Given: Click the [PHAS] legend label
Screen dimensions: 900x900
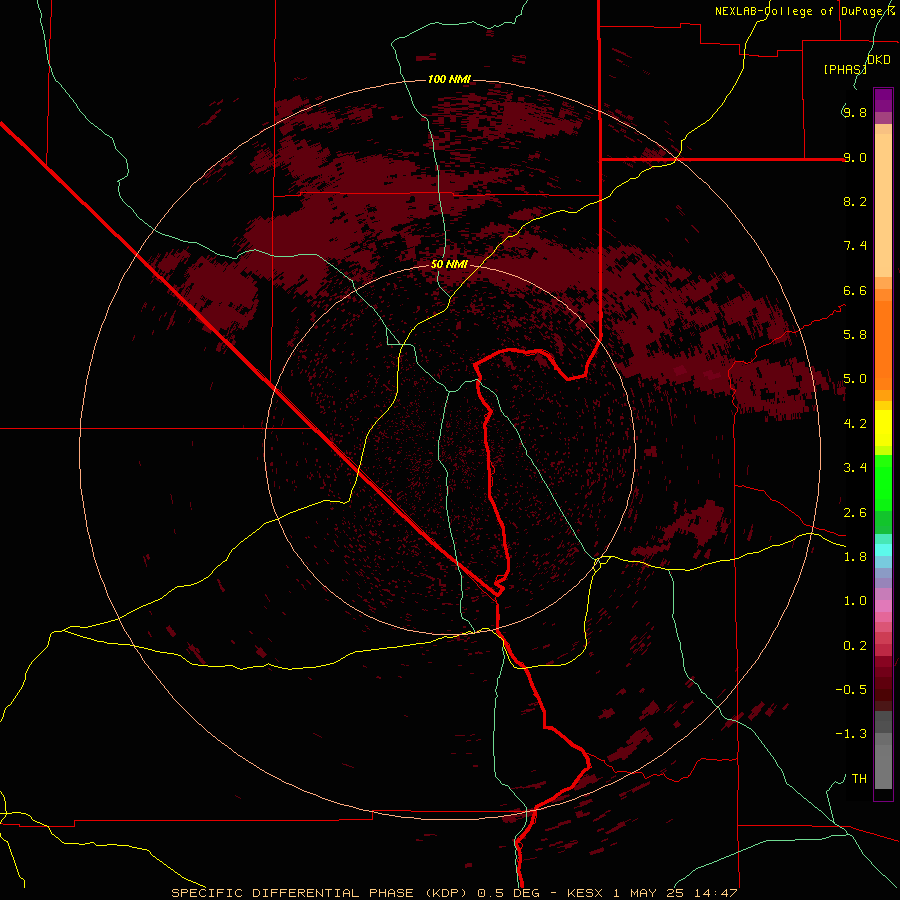Looking at the screenshot, I should click(845, 69).
